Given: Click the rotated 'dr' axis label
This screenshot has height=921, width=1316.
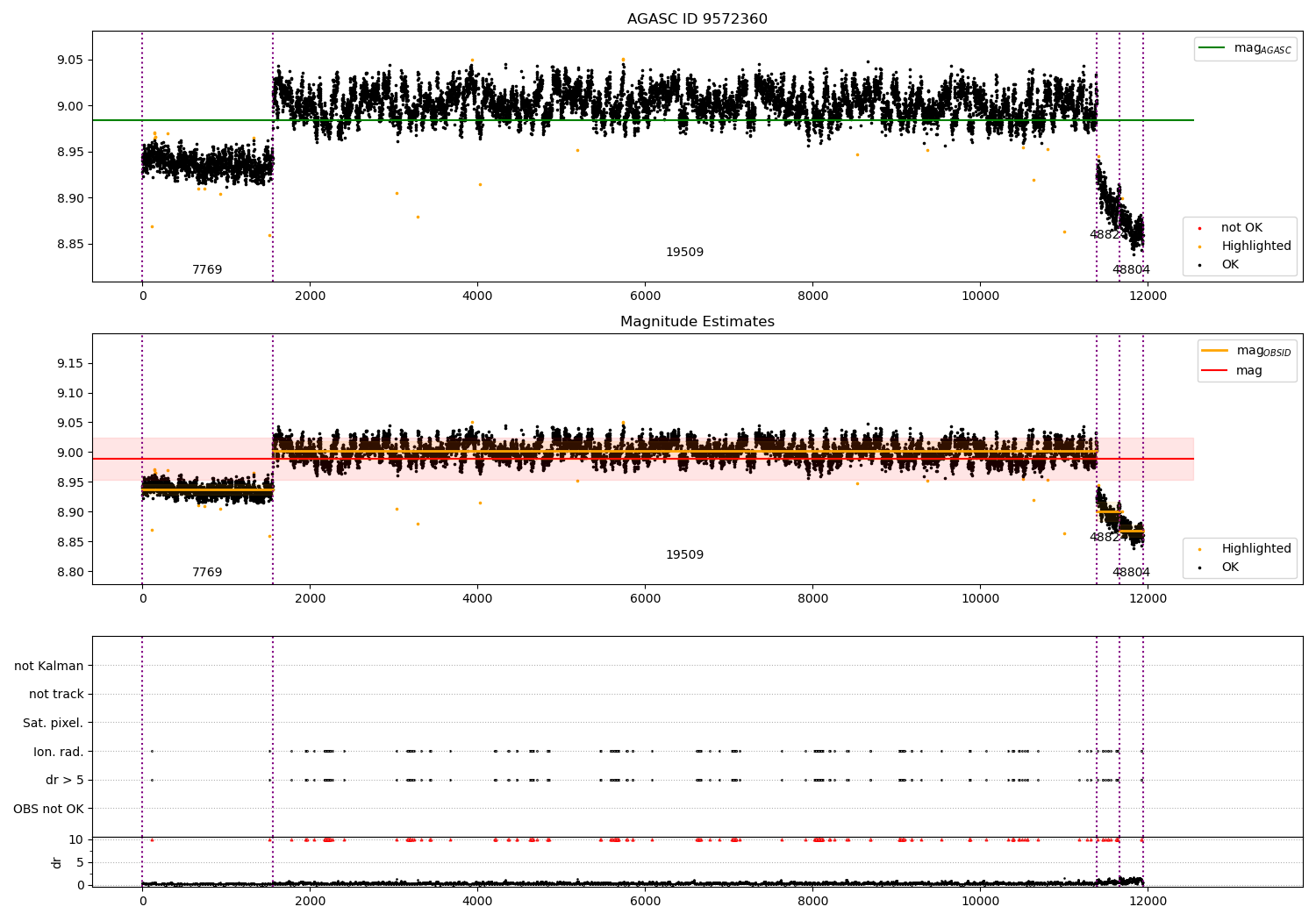Looking at the screenshot, I should point(57,862).
